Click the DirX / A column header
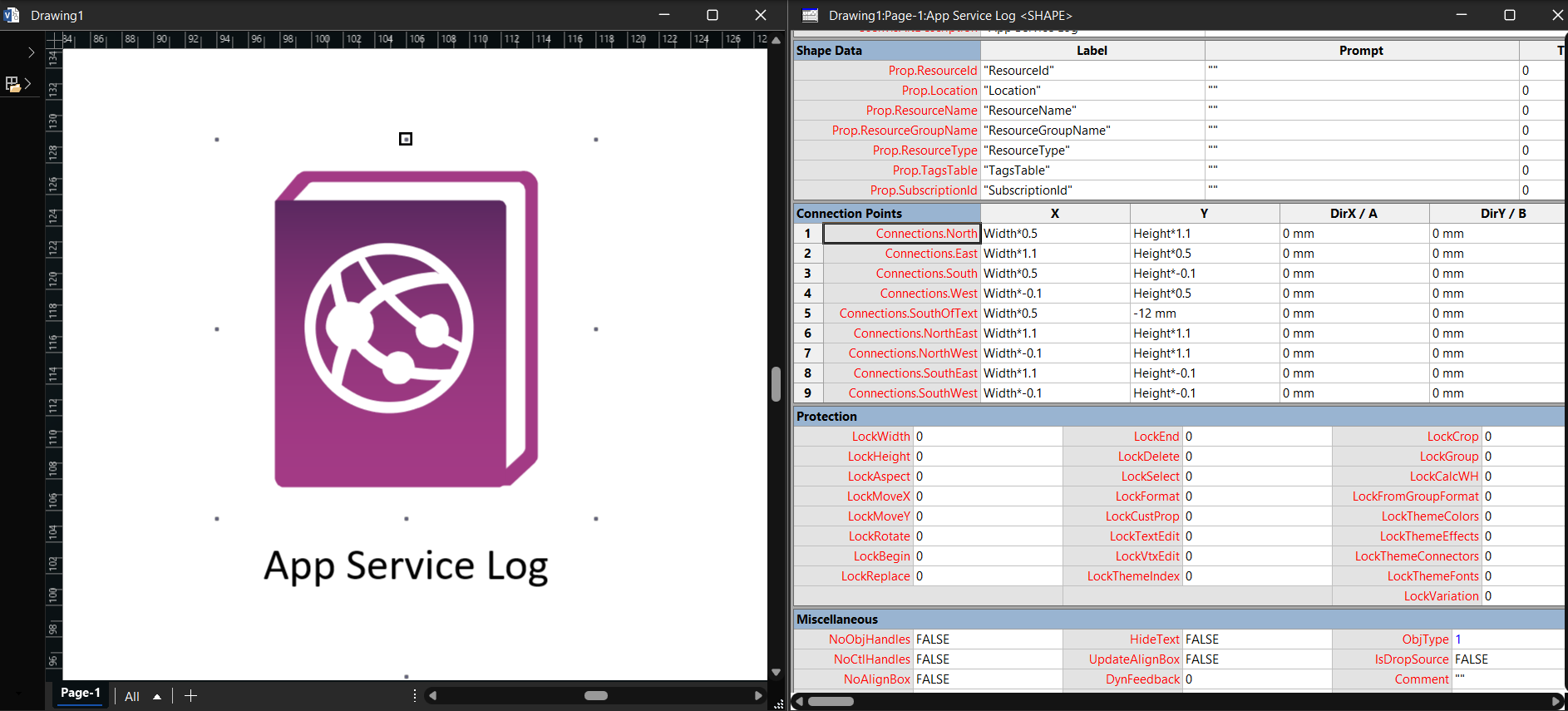Image resolution: width=1568 pixels, height=711 pixels. tap(1354, 214)
